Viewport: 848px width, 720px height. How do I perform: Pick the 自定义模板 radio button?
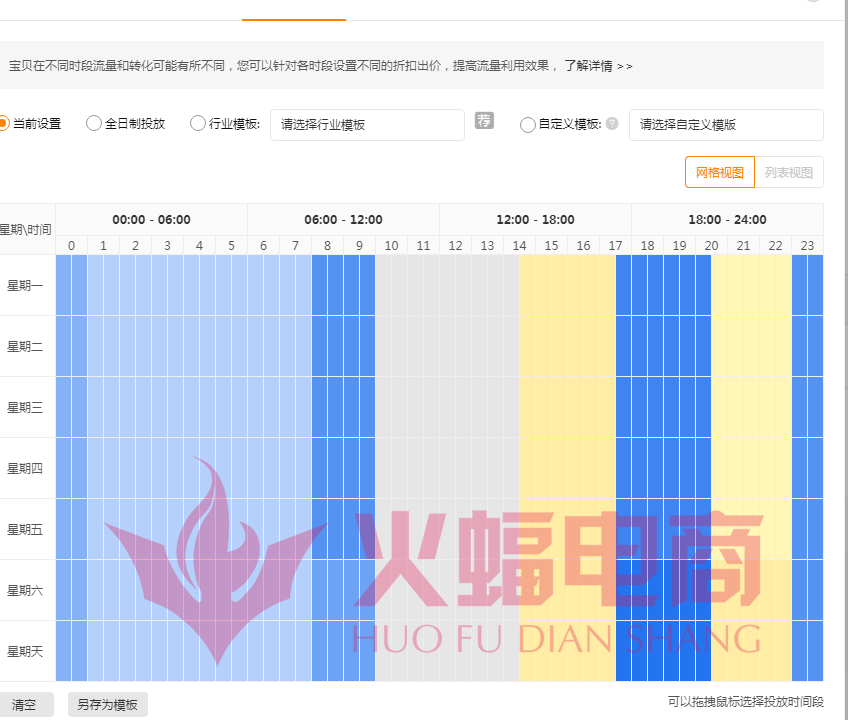[x=528, y=125]
